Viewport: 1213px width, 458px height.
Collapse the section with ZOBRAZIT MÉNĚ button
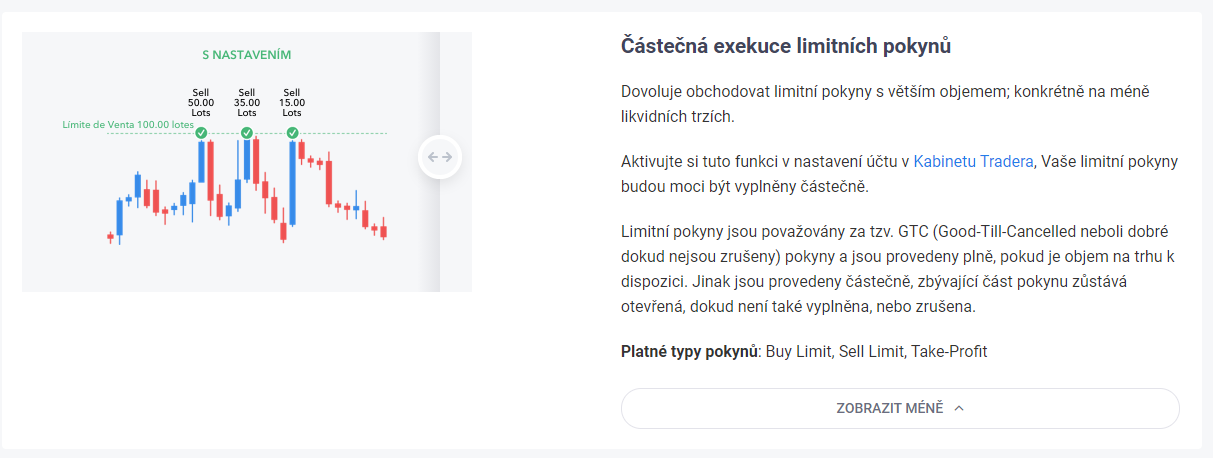click(x=900, y=408)
